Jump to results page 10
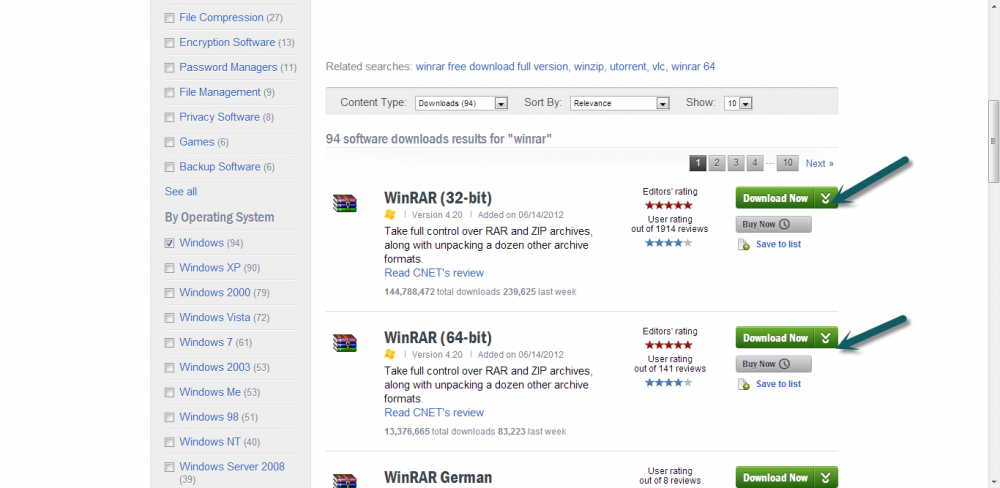1000x488 pixels. coord(788,163)
